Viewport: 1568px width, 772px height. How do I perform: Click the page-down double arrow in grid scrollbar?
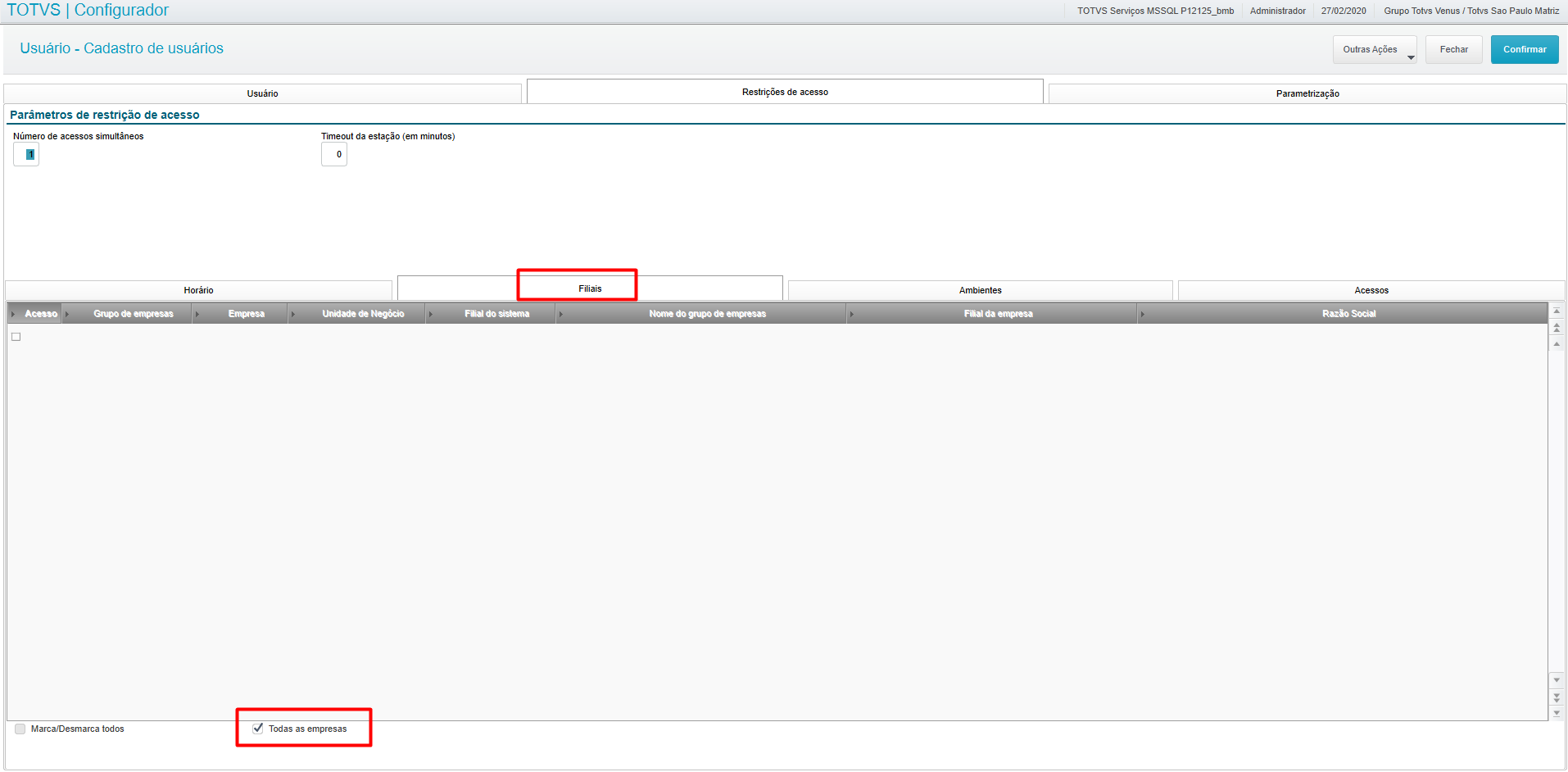pyautogui.click(x=1557, y=697)
